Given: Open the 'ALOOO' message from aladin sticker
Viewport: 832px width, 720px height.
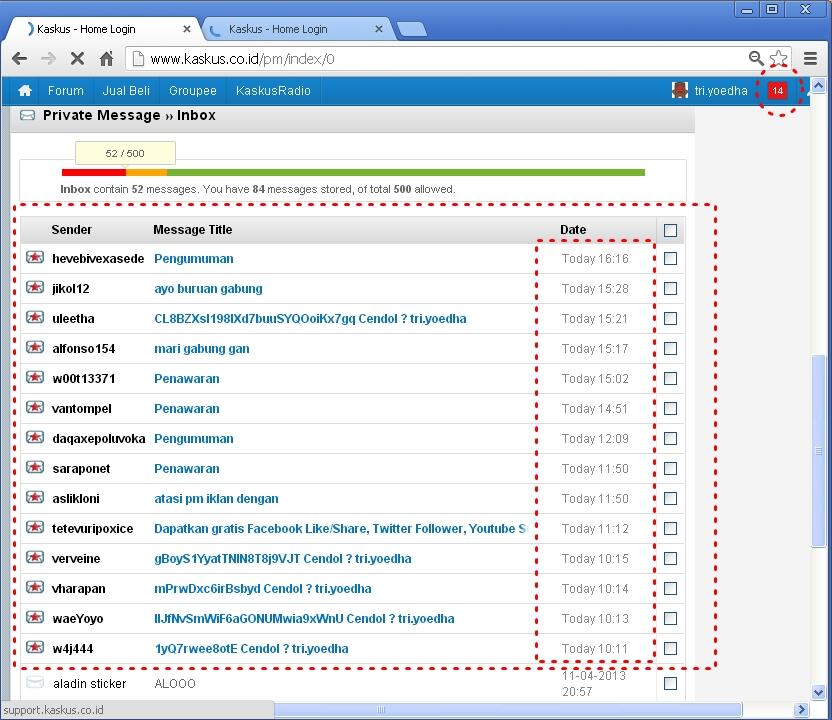Looking at the screenshot, I should 175,683.
